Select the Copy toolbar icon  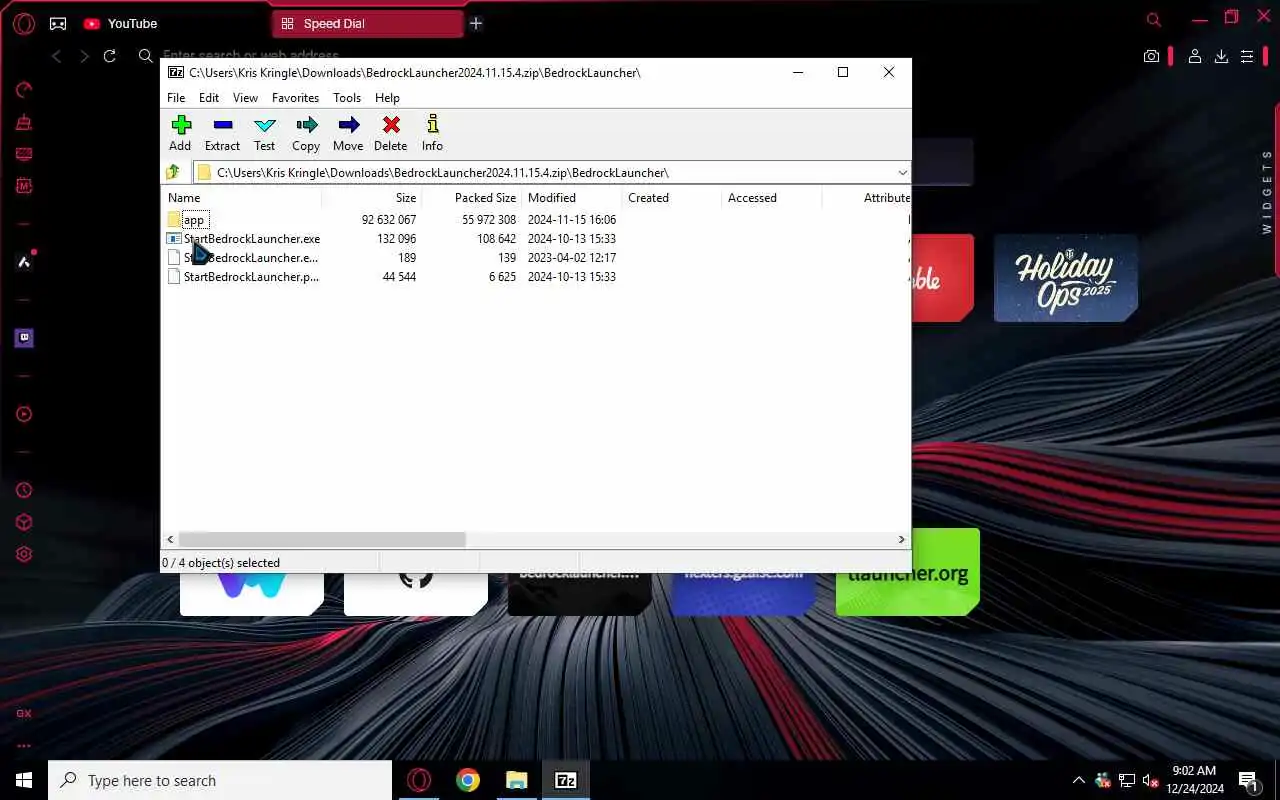[306, 133]
